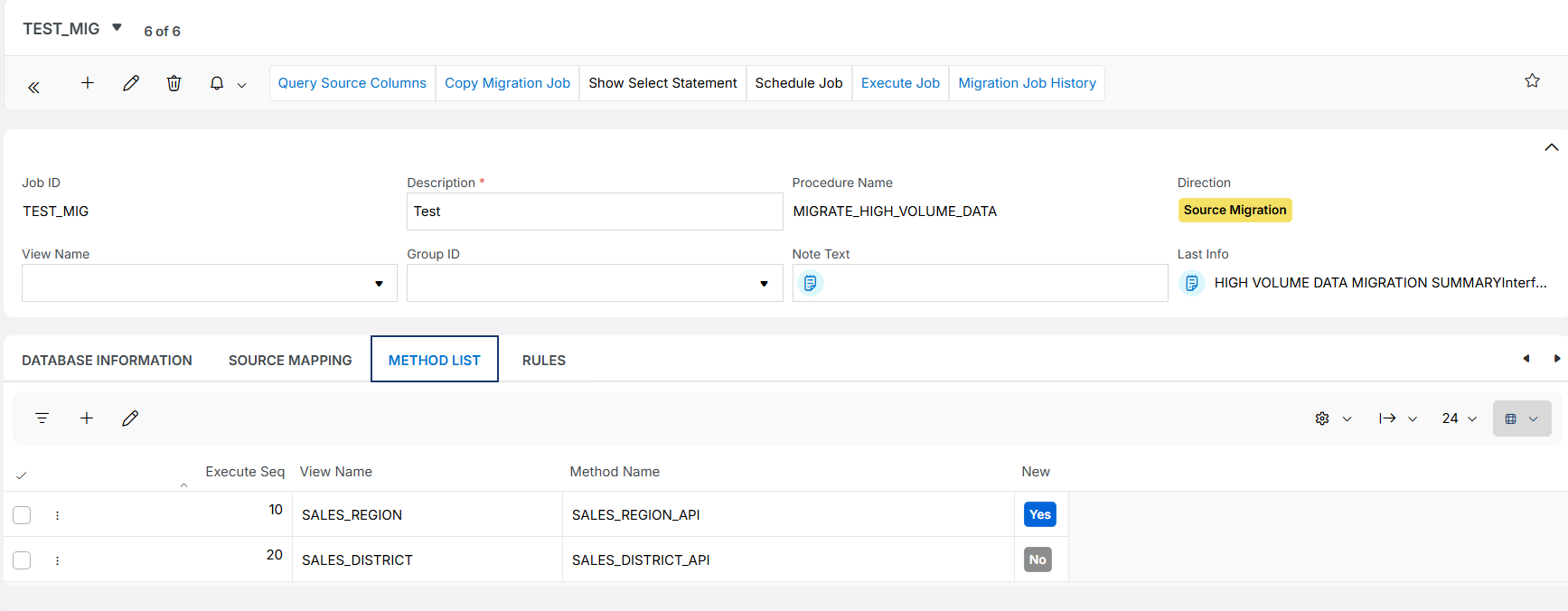Switch to Database Information tab
This screenshot has width=1568, height=611.
coord(107,360)
